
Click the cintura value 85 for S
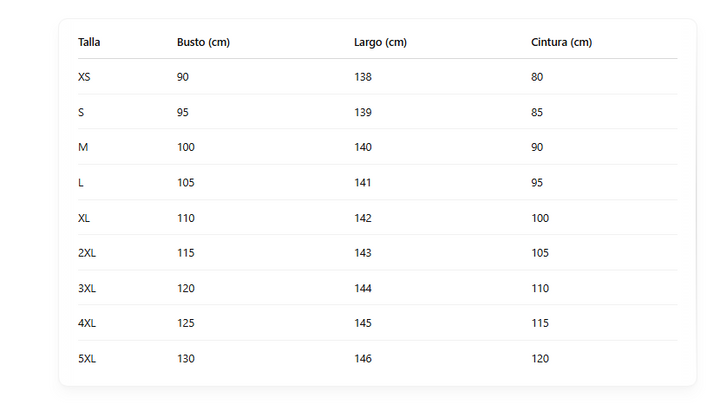537,112
